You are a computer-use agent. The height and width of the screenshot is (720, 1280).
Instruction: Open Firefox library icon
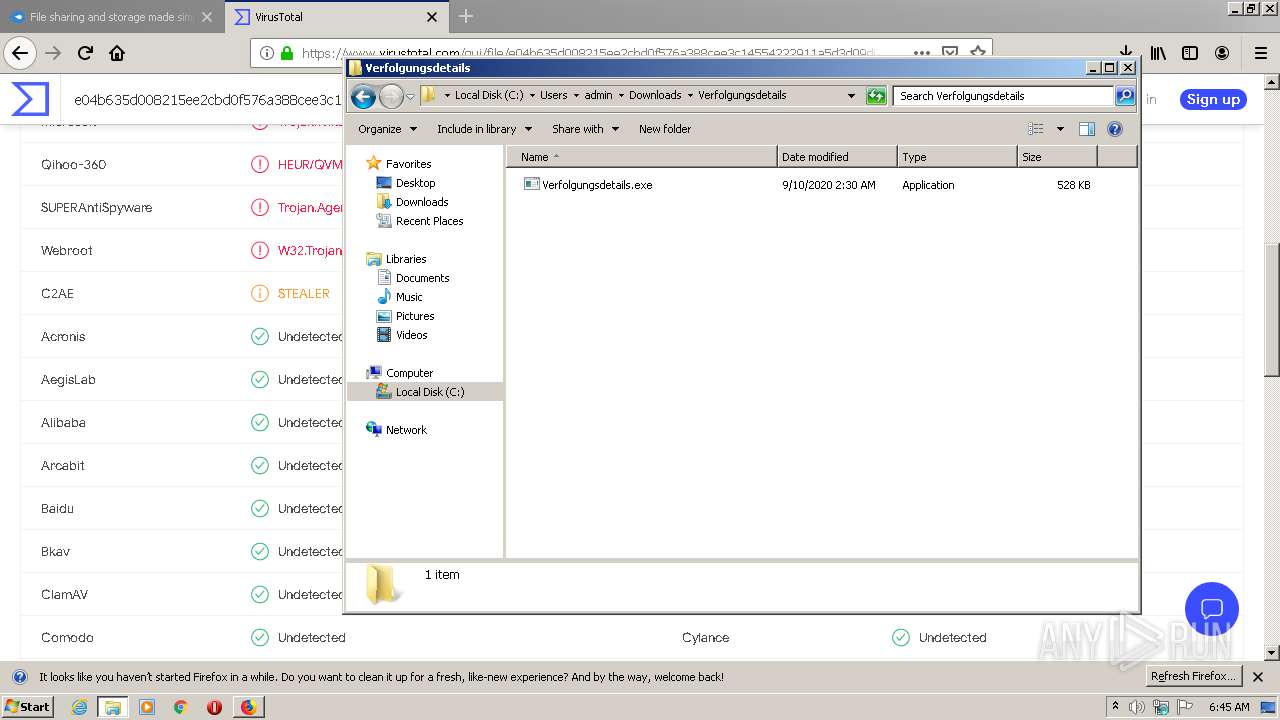[x=1158, y=53]
